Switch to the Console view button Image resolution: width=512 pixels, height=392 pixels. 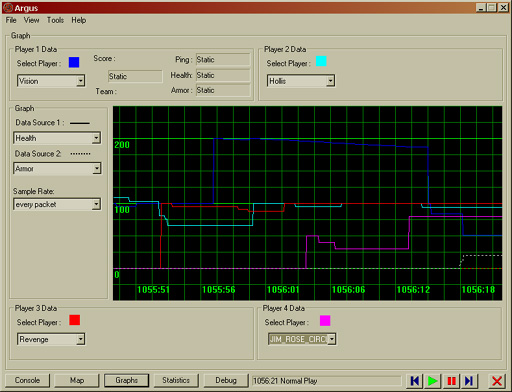(27, 380)
